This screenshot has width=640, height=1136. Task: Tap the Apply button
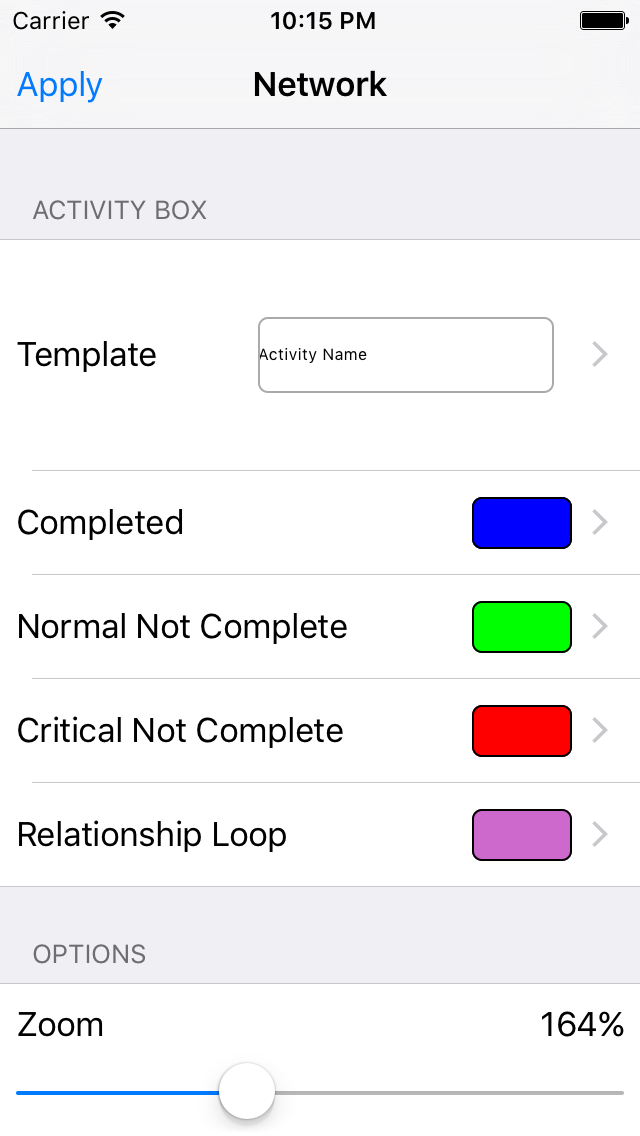(60, 86)
